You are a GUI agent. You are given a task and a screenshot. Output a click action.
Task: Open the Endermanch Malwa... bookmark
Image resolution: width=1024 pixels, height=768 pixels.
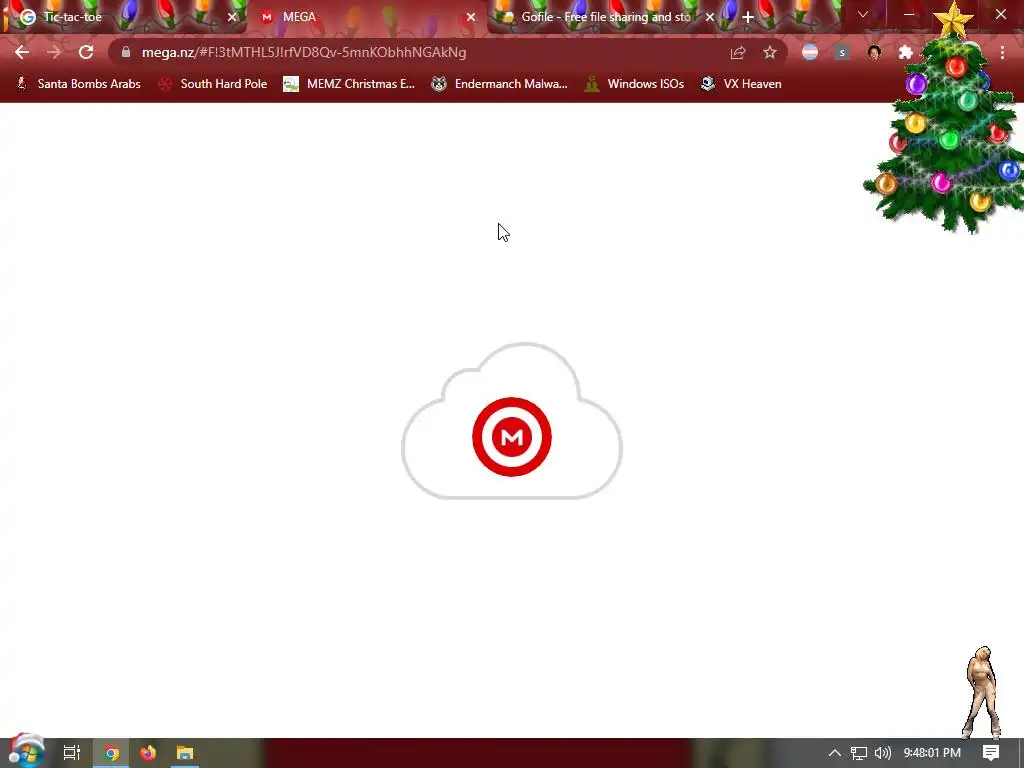500,84
